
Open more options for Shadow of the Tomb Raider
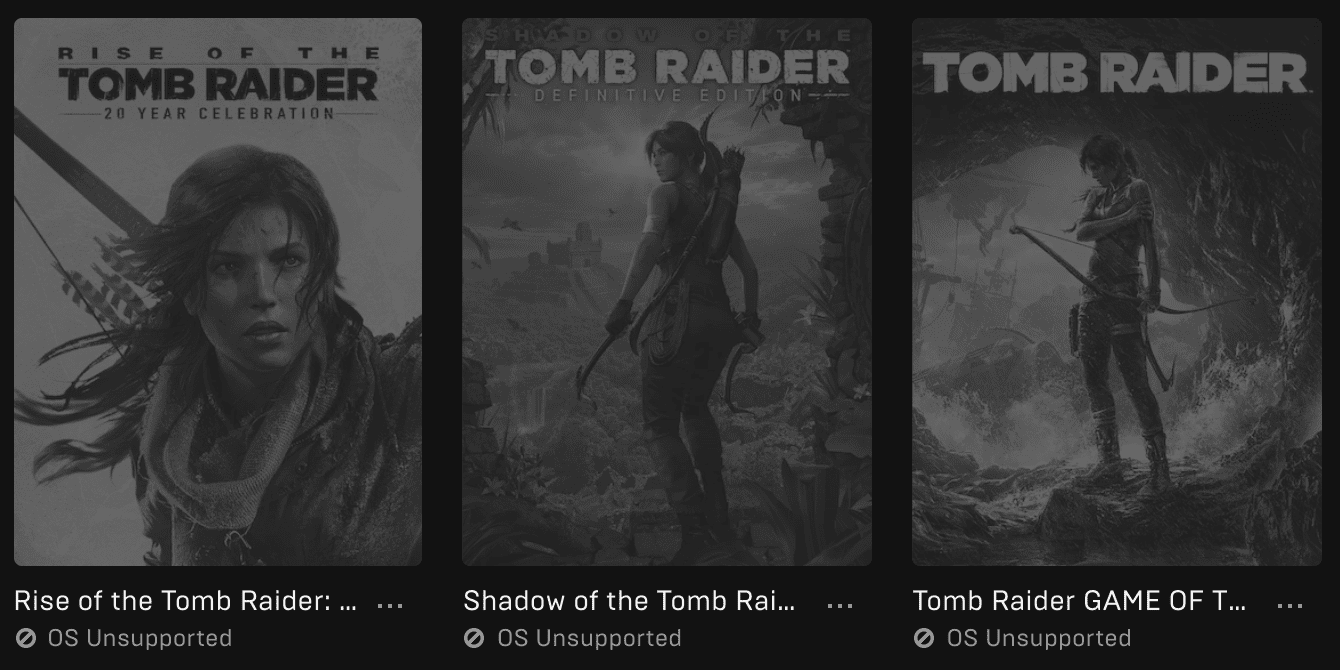[840, 604]
